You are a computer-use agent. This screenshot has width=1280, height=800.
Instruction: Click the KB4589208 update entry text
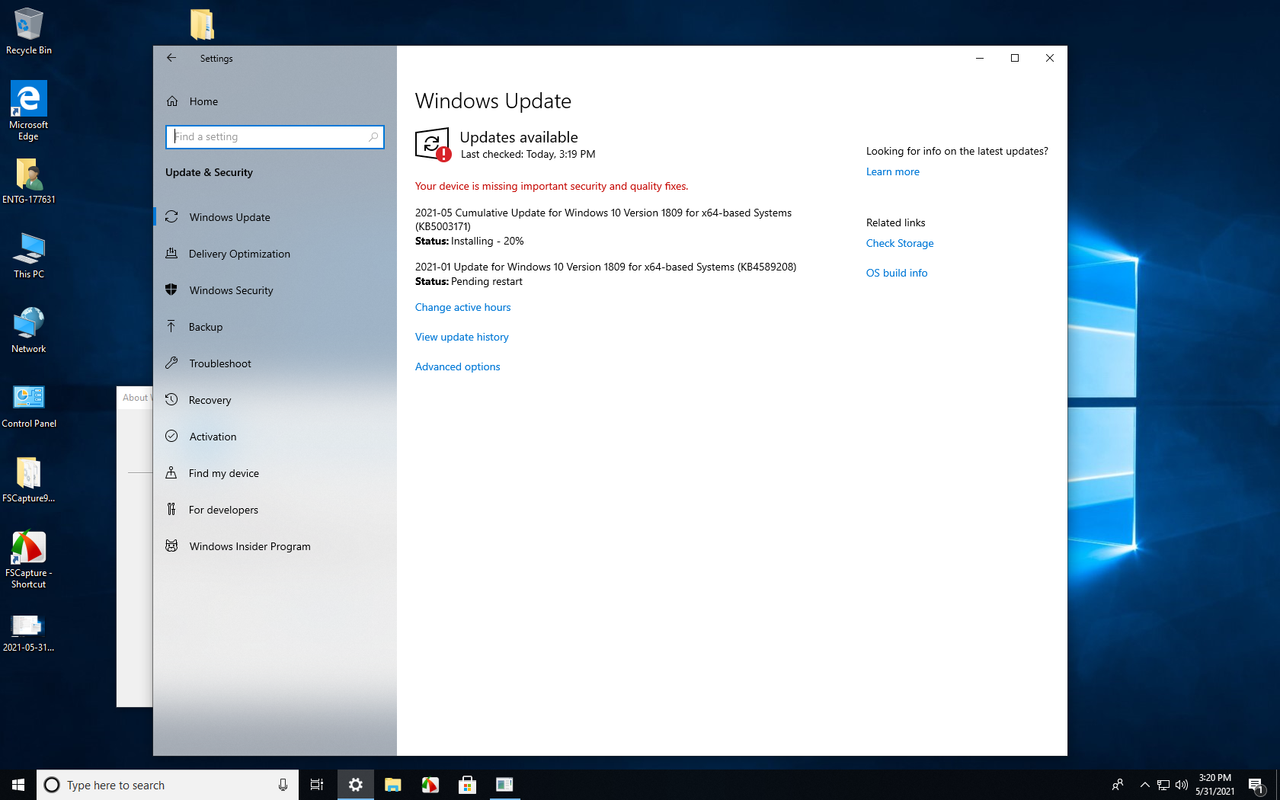pos(606,267)
